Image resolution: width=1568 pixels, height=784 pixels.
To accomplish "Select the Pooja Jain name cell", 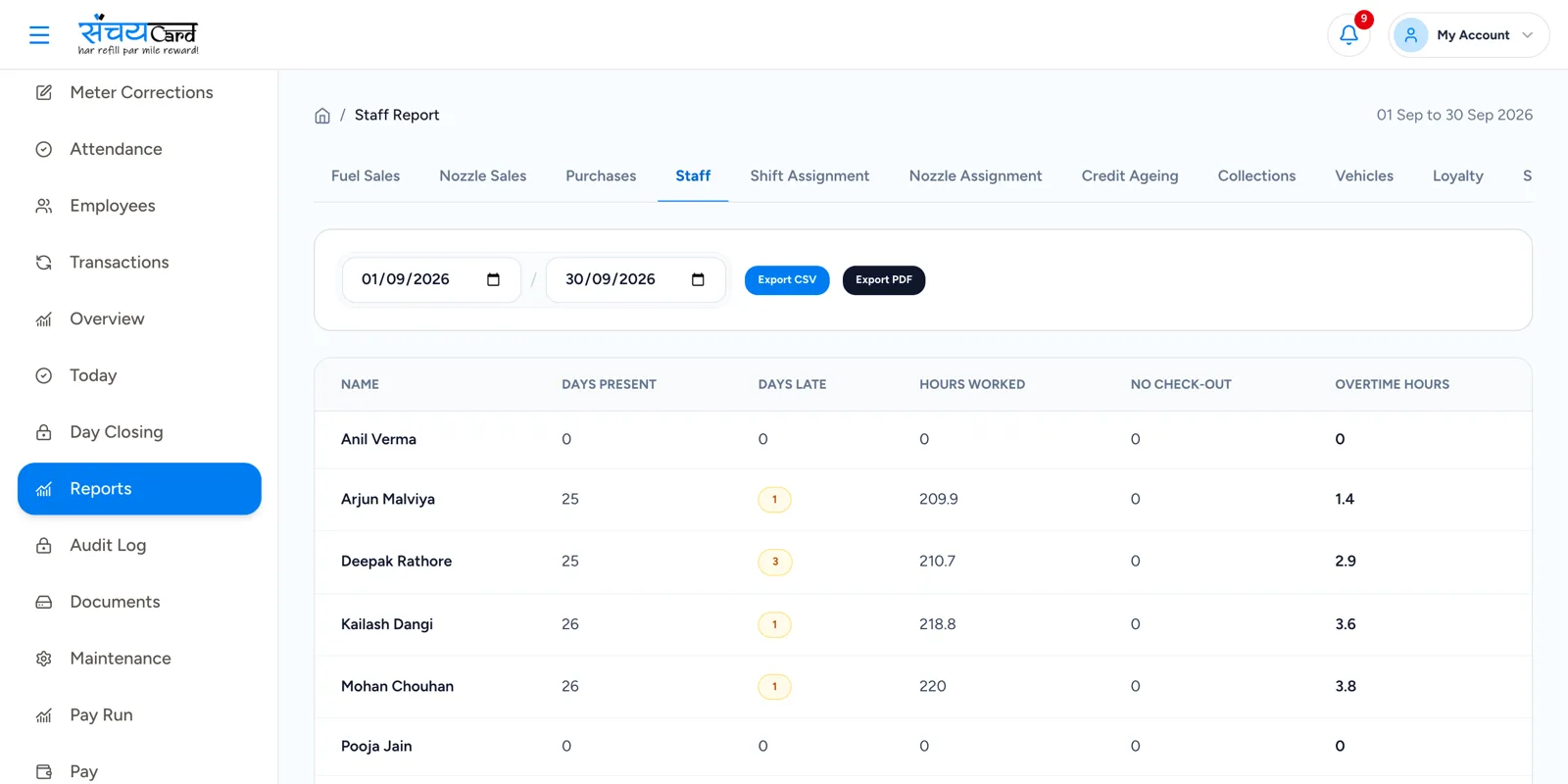I will tap(376, 747).
